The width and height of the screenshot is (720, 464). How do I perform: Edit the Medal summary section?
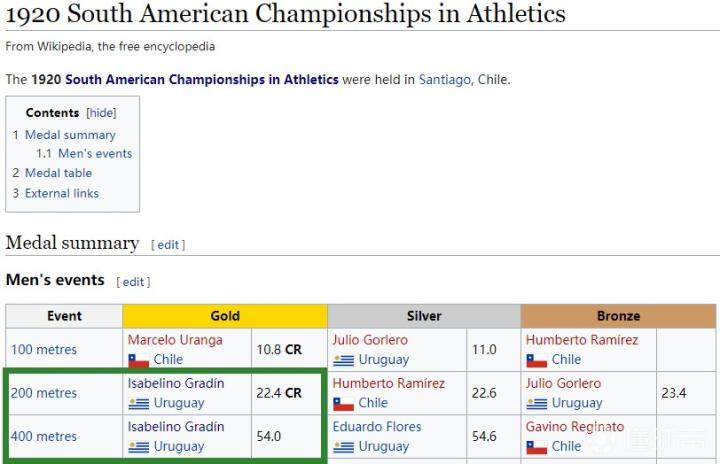coord(168,245)
